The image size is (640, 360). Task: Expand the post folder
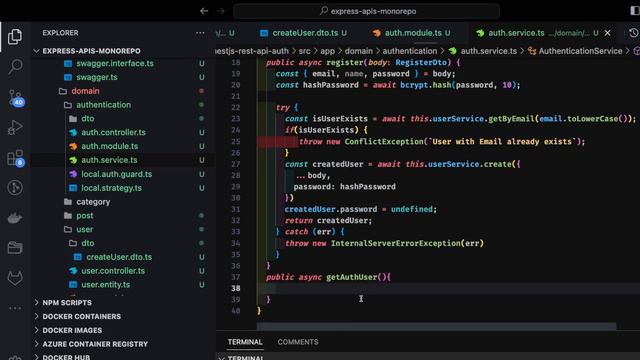[x=84, y=216]
